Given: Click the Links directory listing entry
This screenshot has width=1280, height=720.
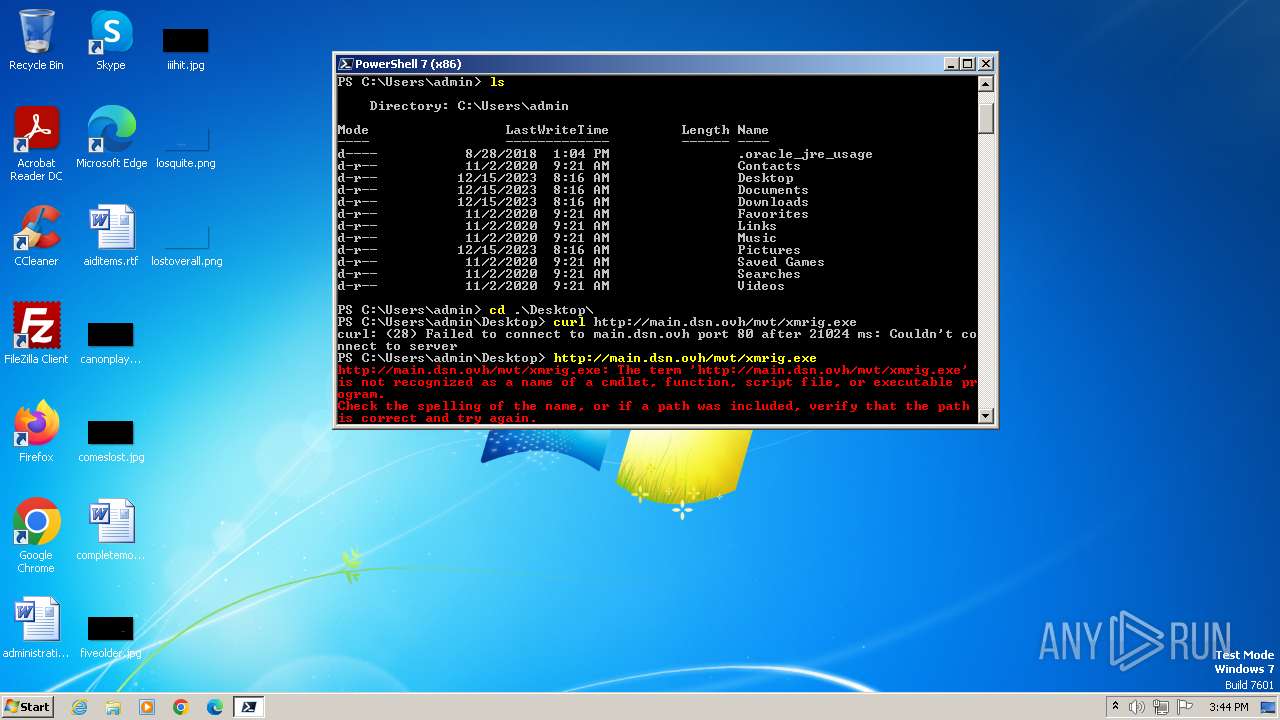Looking at the screenshot, I should (757, 226).
